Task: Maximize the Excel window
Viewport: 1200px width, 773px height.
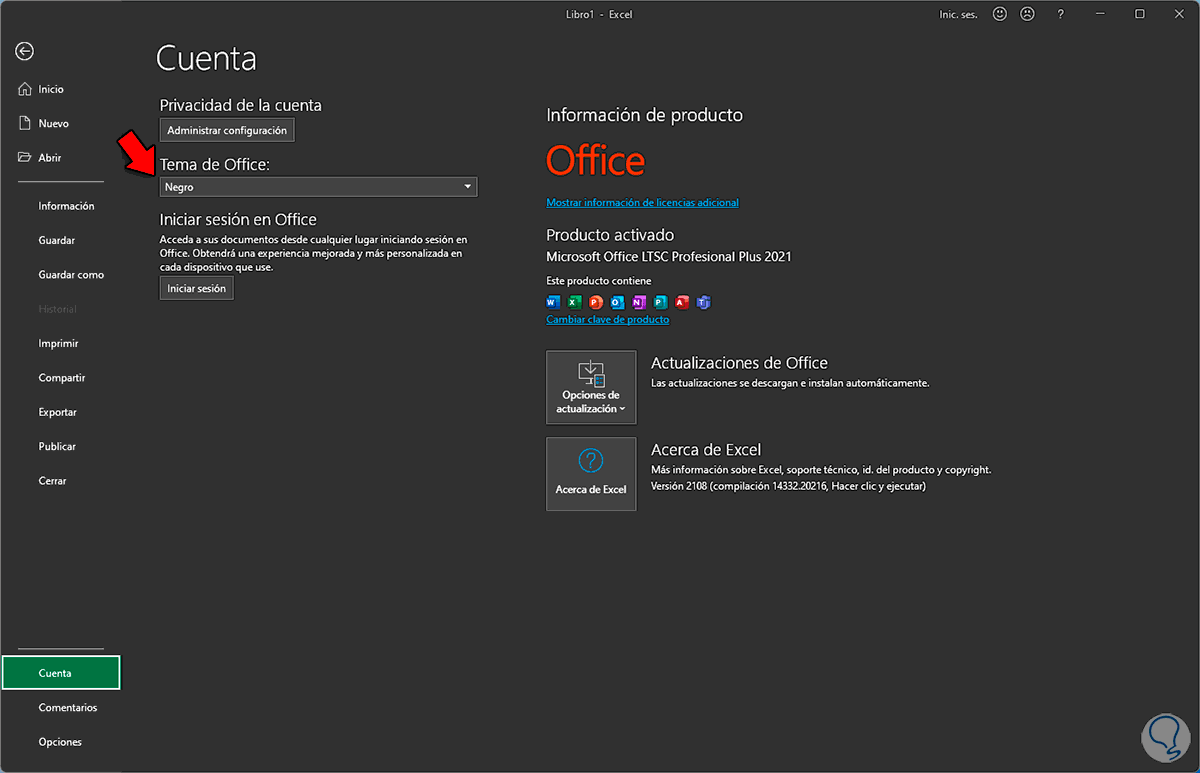Action: point(1140,14)
